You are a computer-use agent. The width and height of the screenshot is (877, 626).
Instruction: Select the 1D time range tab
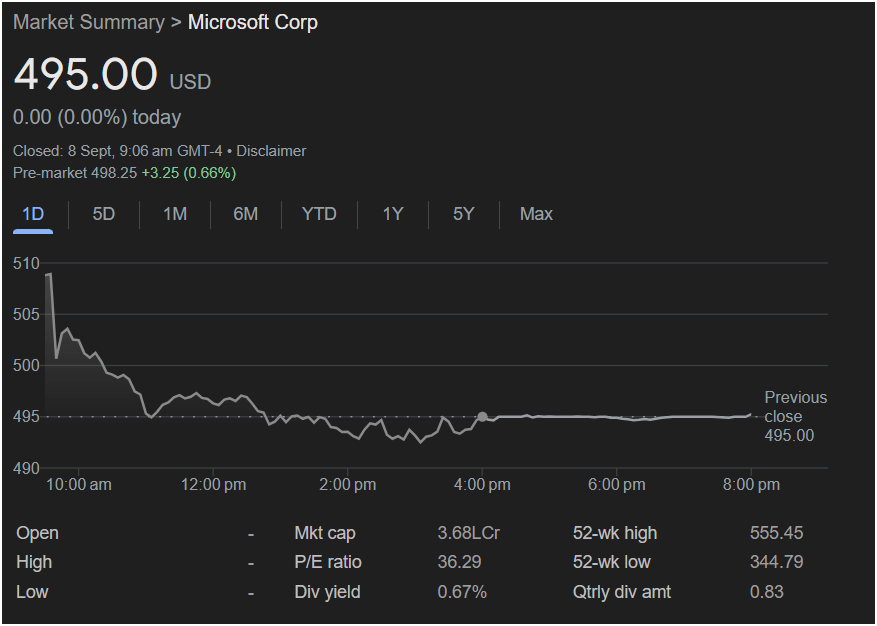32,214
